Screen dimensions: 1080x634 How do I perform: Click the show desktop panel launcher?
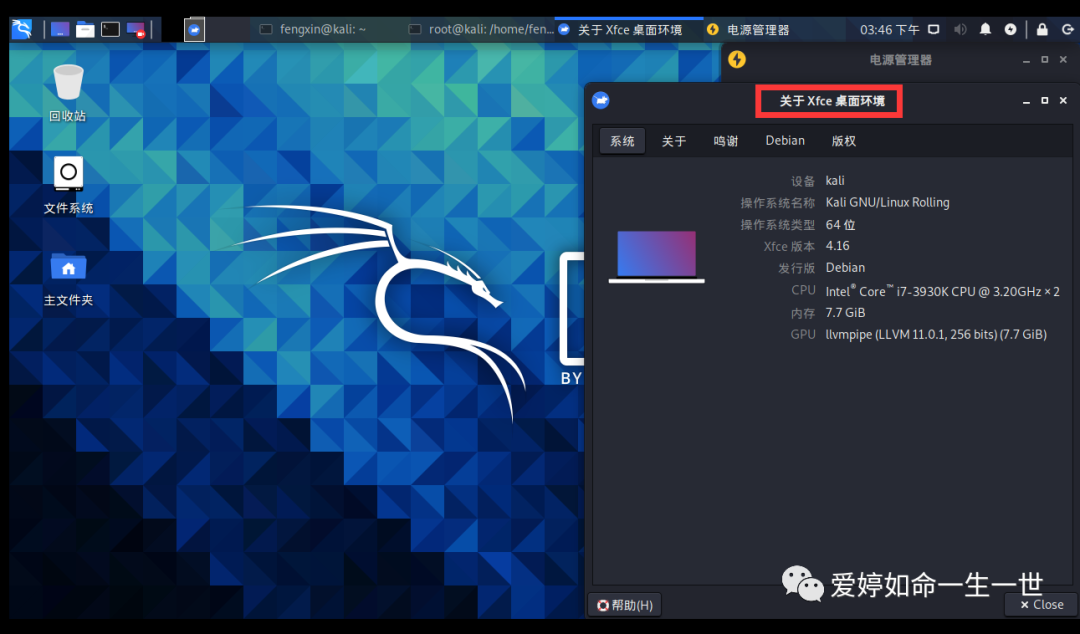click(60, 30)
